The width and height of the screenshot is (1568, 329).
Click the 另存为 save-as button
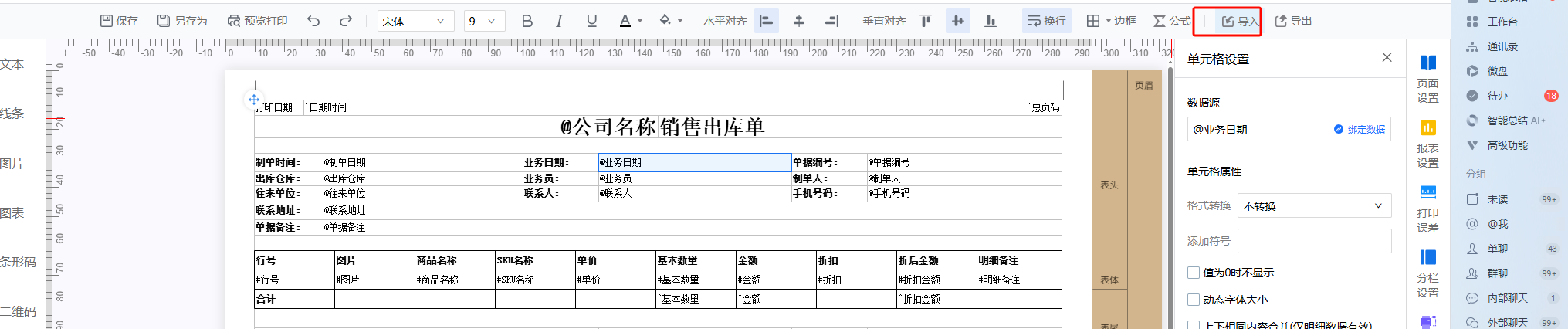(182, 21)
